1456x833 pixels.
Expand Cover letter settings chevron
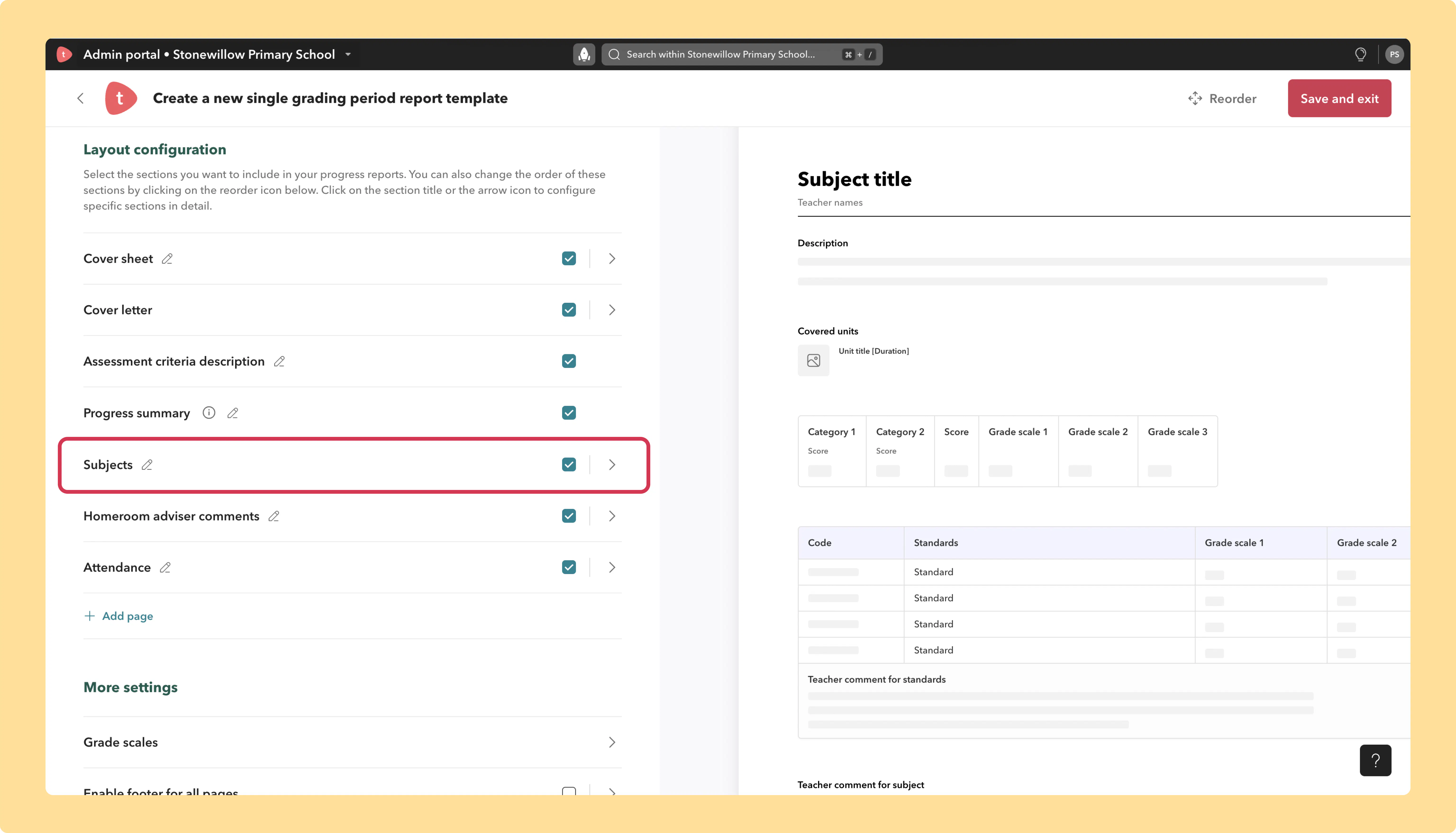point(612,310)
